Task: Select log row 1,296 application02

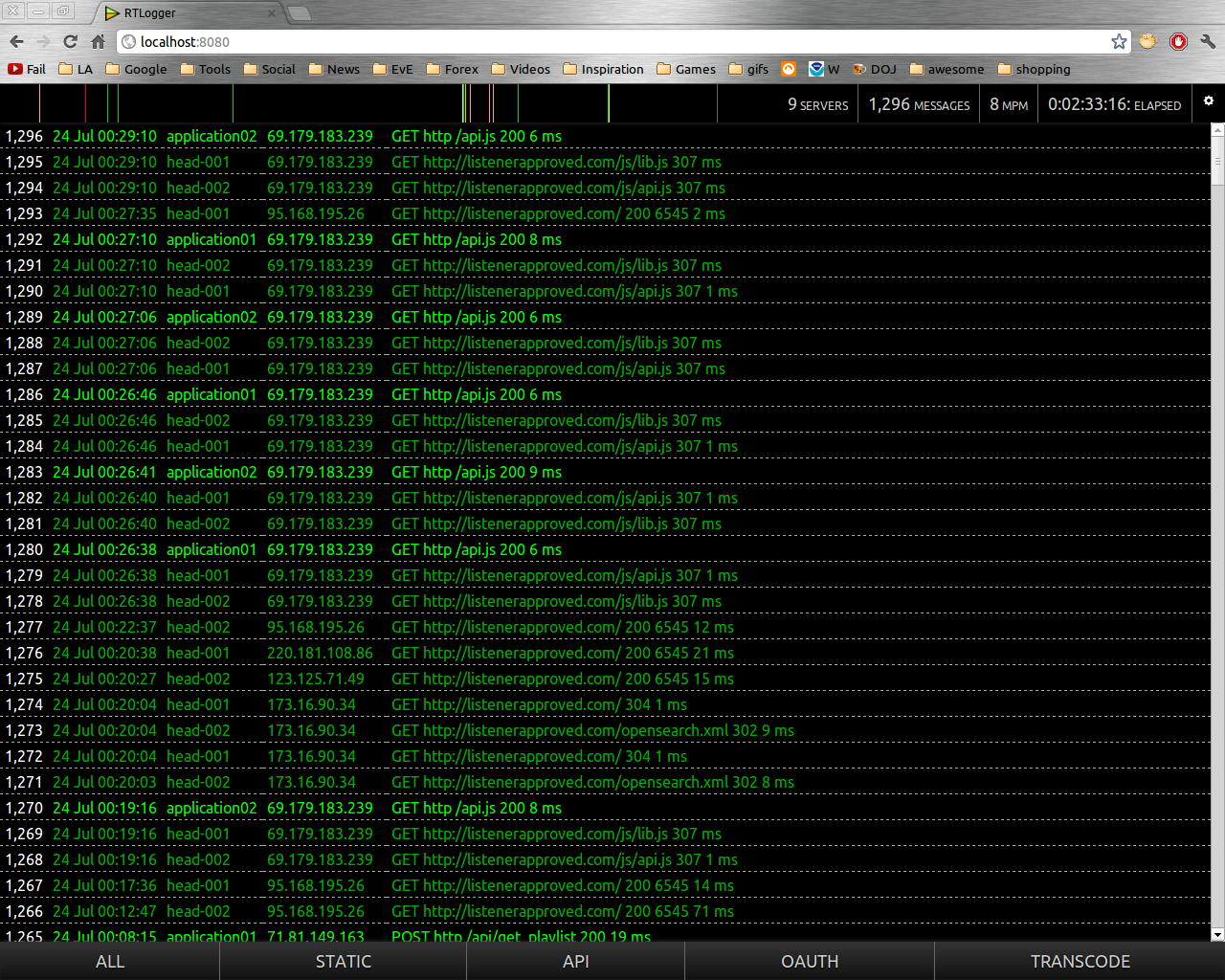Action: 605,136
